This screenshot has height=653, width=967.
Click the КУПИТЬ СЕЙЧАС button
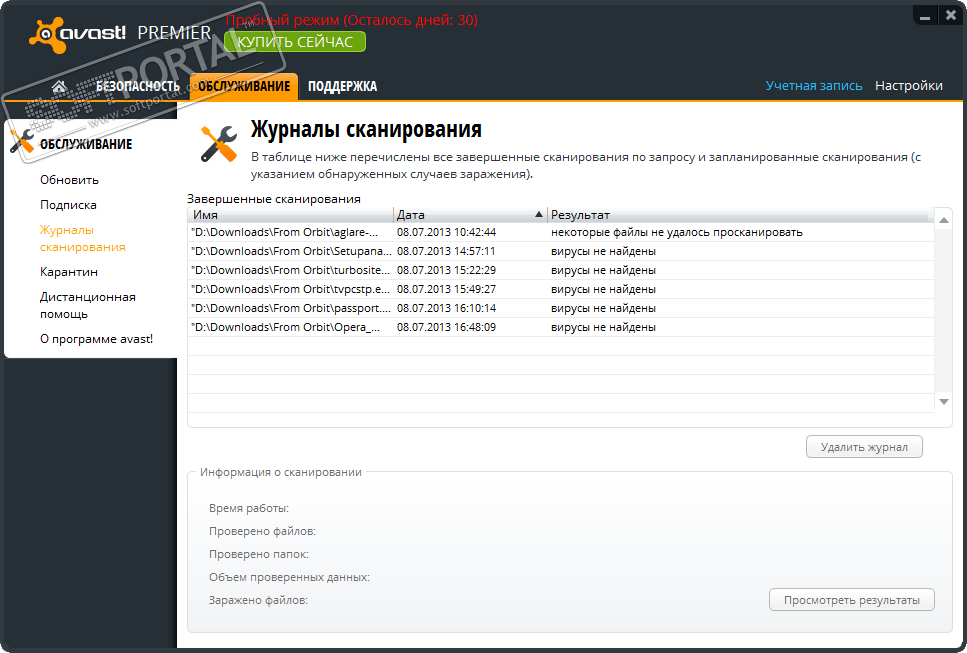click(x=295, y=42)
